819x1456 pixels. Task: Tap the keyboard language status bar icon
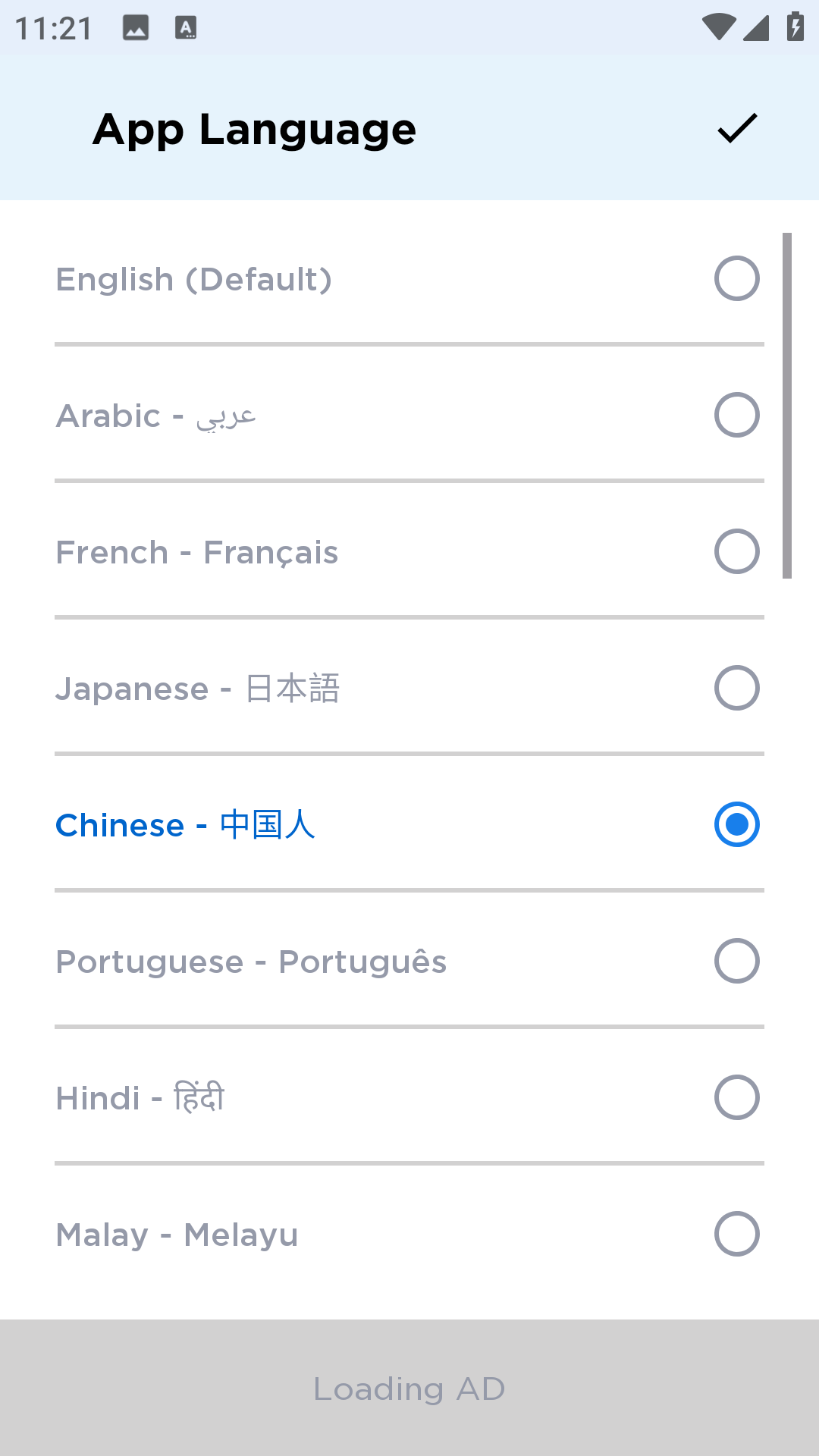(186, 28)
